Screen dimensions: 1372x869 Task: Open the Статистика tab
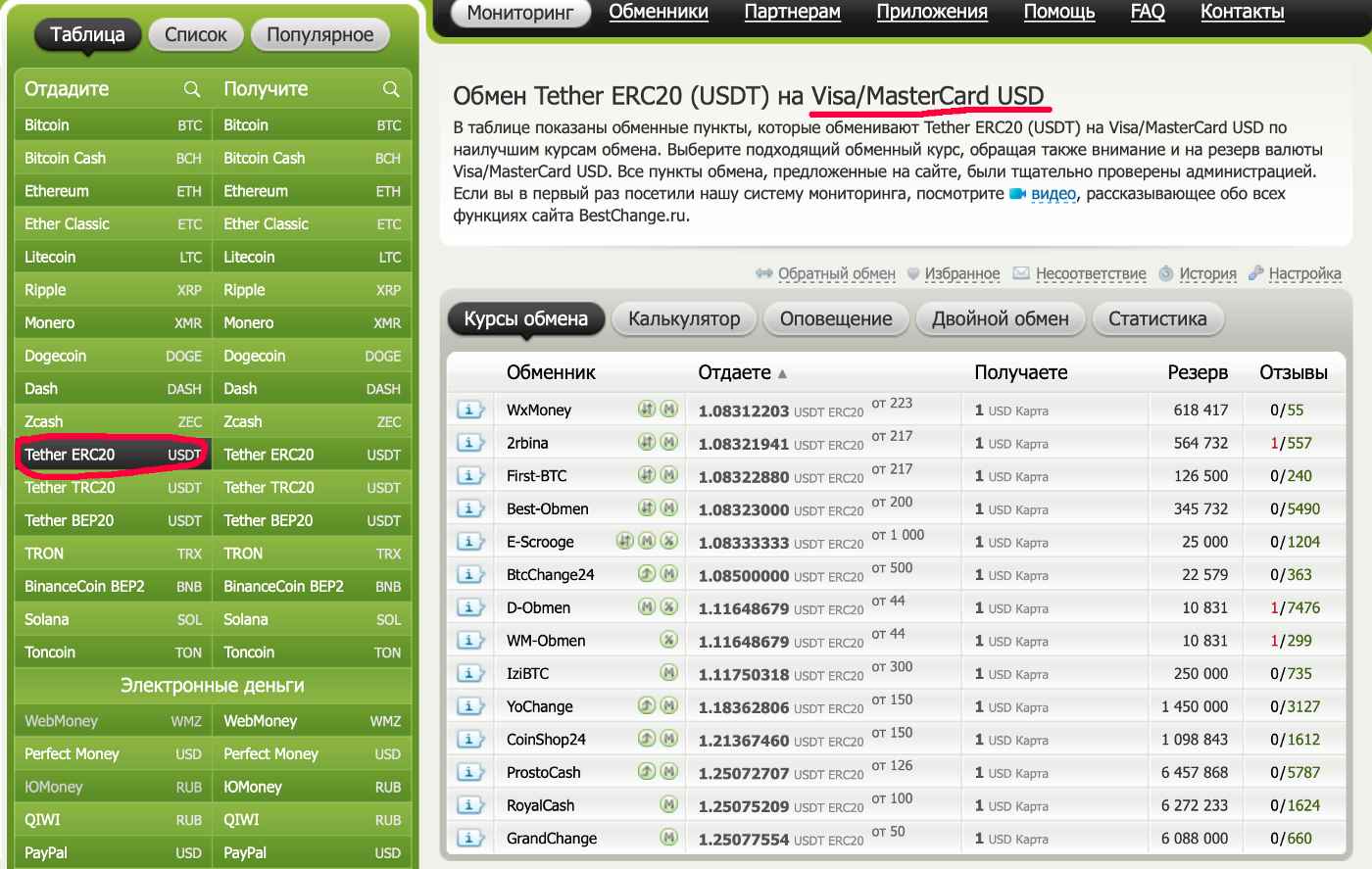click(1157, 318)
